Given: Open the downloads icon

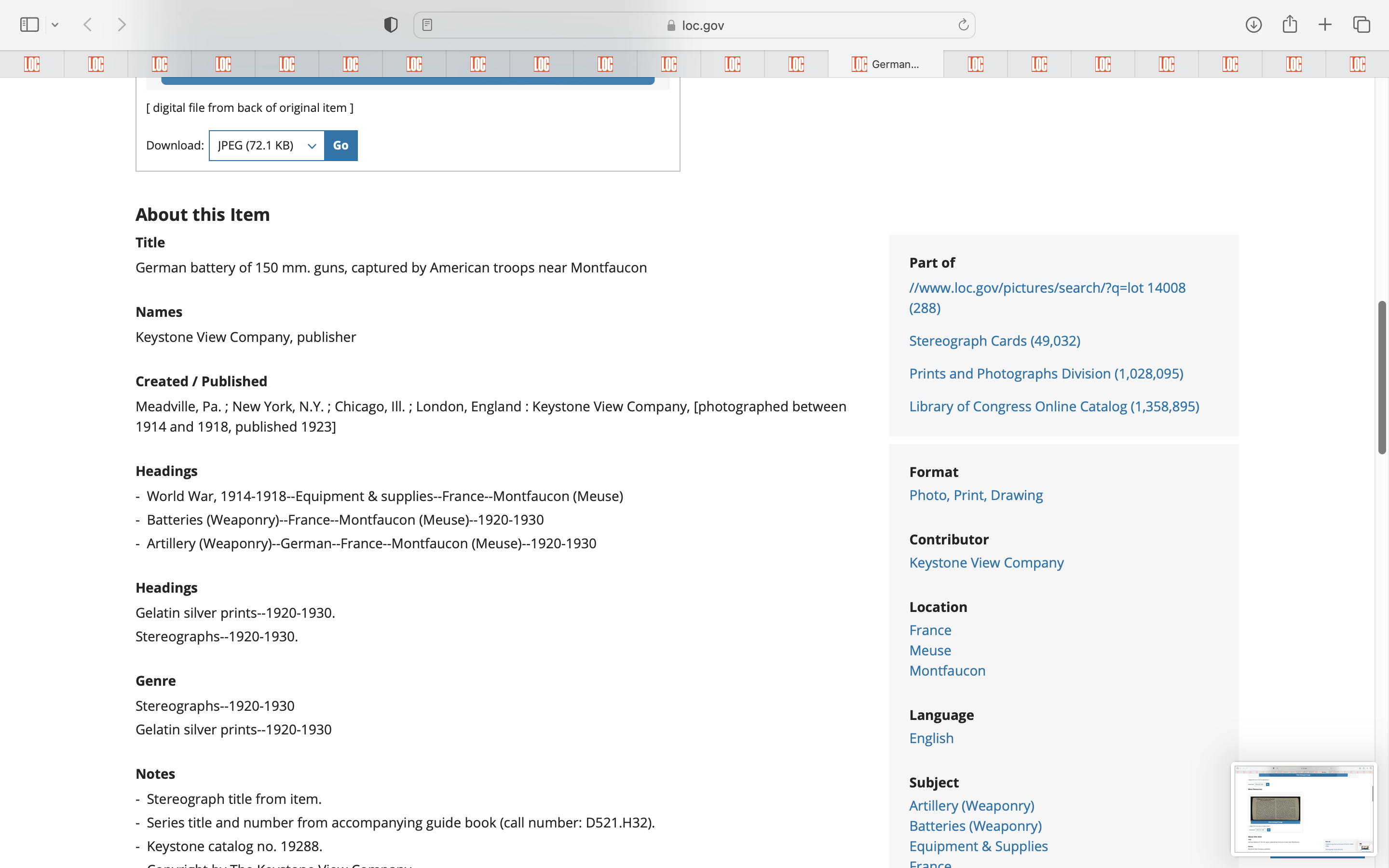Looking at the screenshot, I should tap(1253, 25).
